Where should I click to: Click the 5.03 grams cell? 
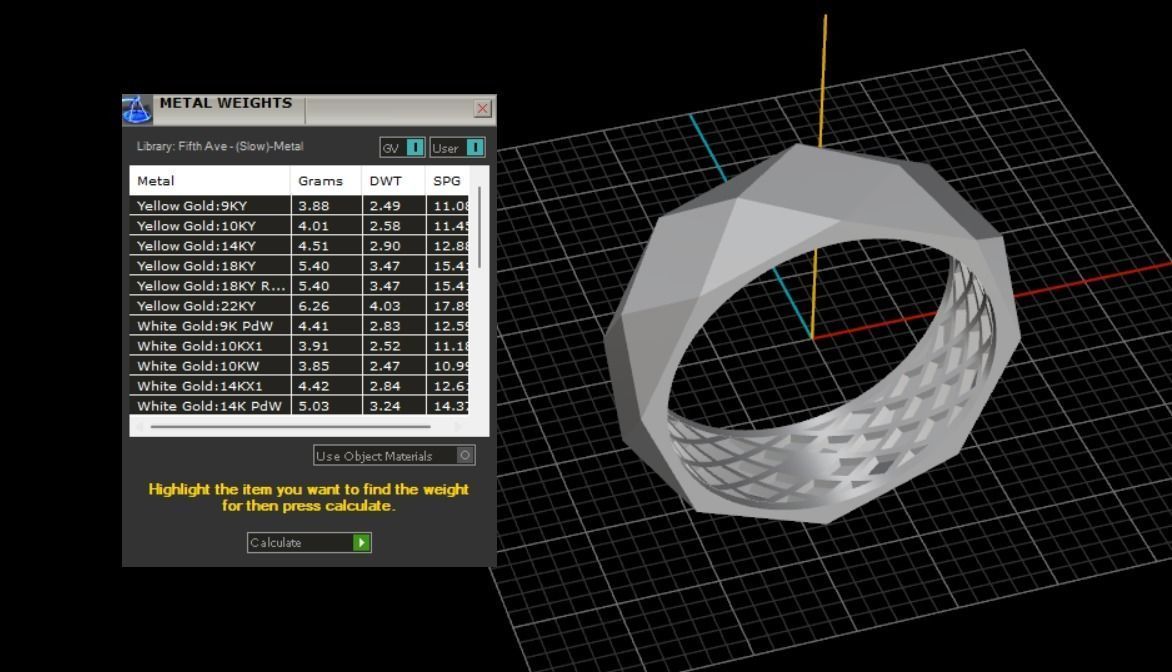pyautogui.click(x=326, y=406)
